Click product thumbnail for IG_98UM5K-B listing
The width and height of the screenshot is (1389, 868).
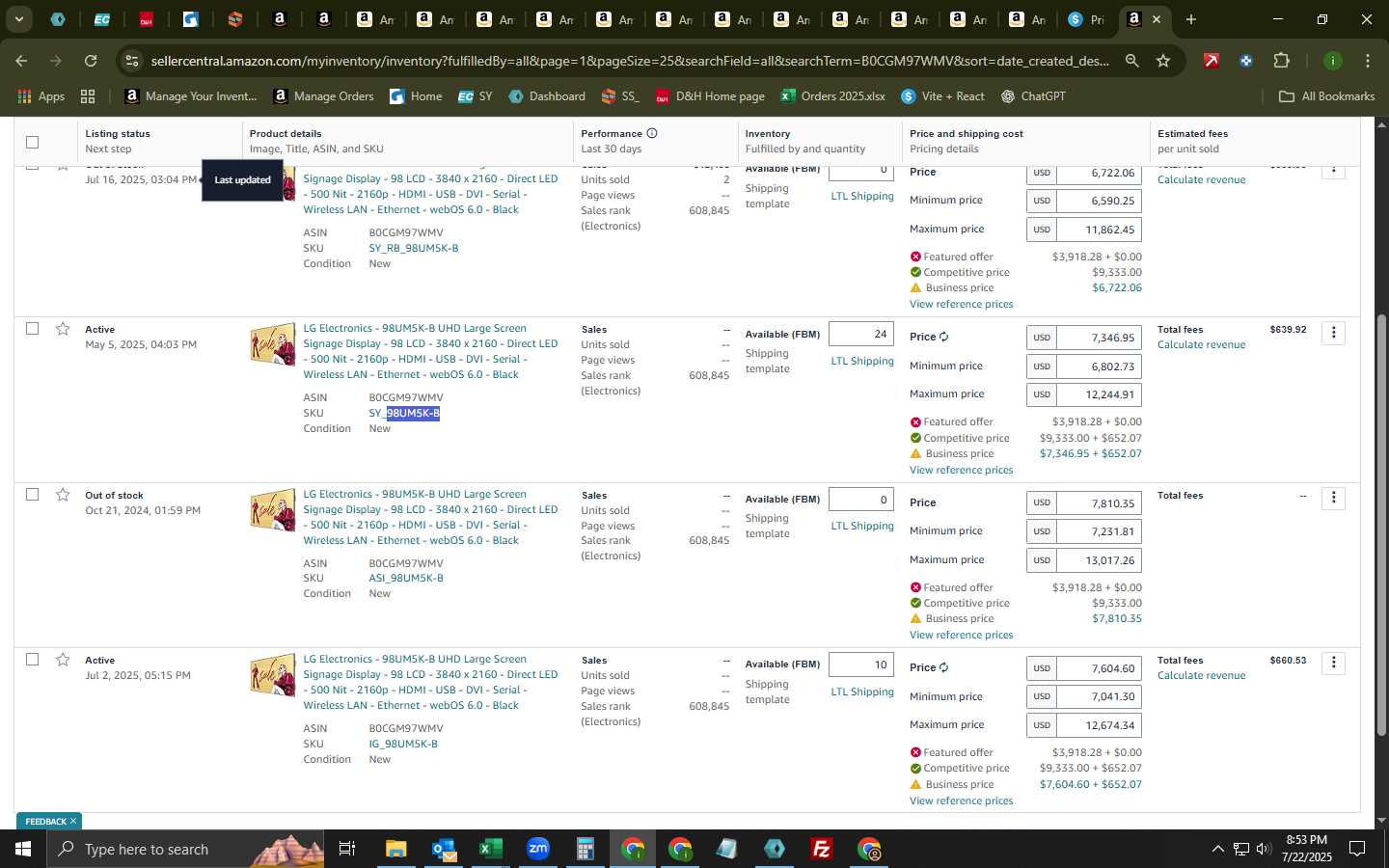(273, 676)
